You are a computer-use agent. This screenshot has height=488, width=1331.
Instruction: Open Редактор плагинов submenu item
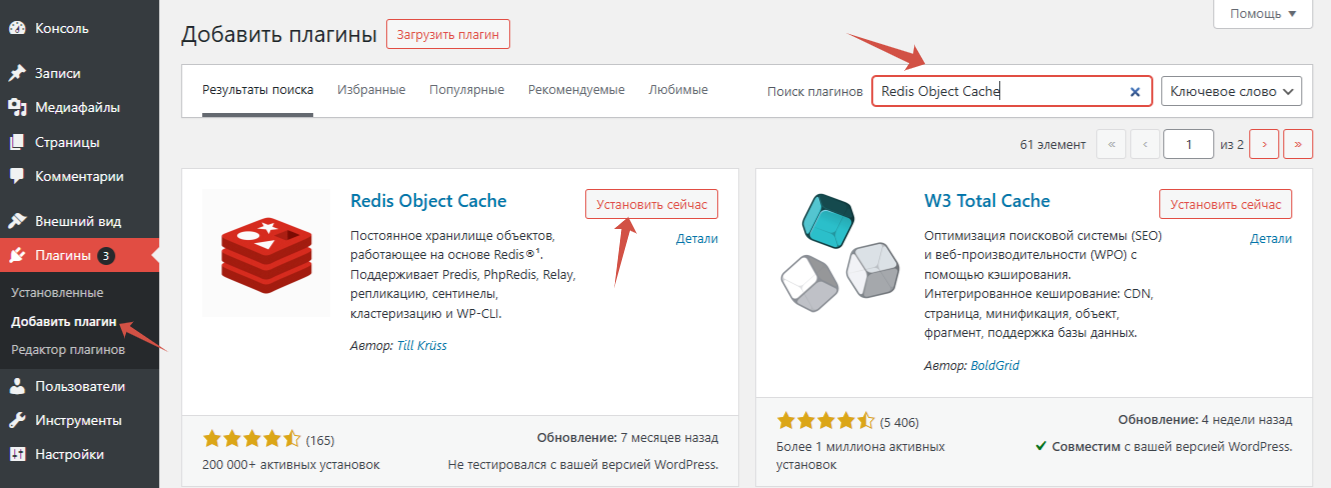[68, 350]
